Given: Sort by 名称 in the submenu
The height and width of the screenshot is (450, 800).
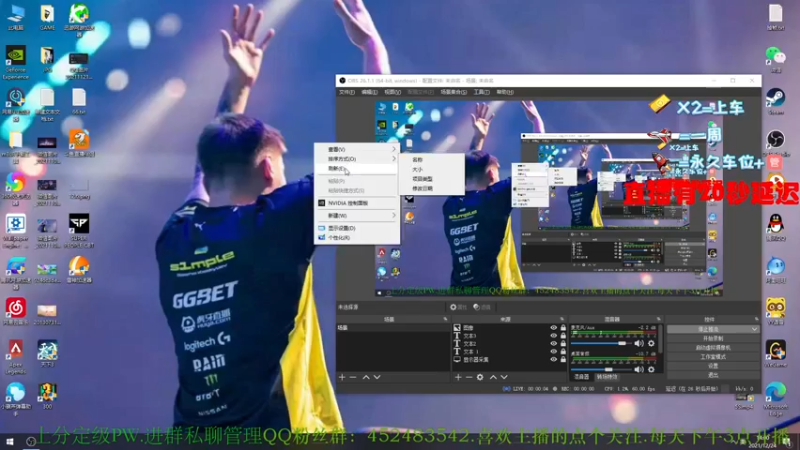Looking at the screenshot, I should click(432, 160).
